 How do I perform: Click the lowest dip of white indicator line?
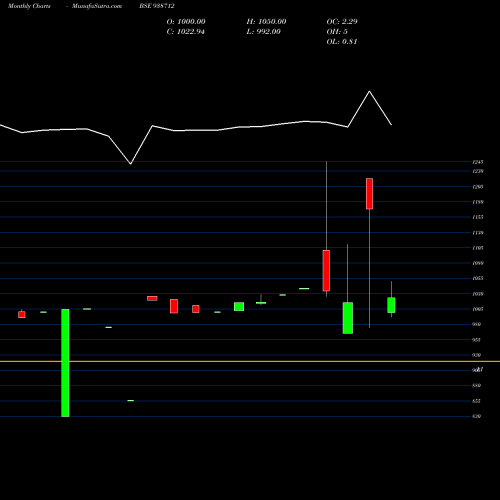[130, 163]
